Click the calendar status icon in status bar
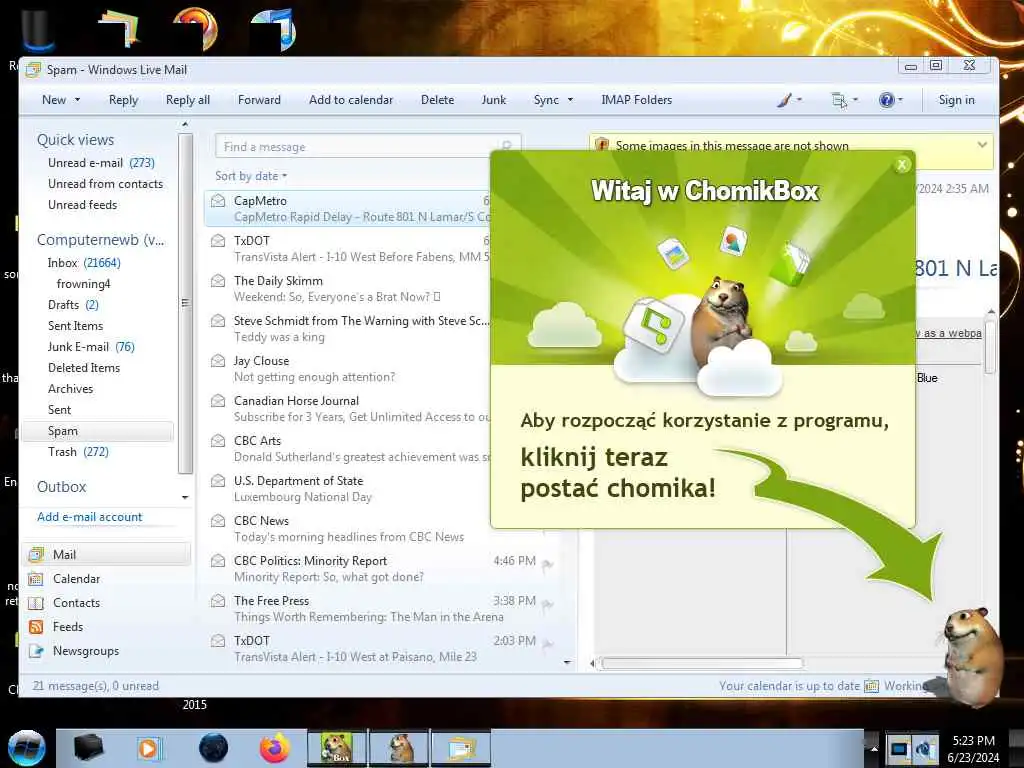This screenshot has height=768, width=1024. [x=871, y=686]
